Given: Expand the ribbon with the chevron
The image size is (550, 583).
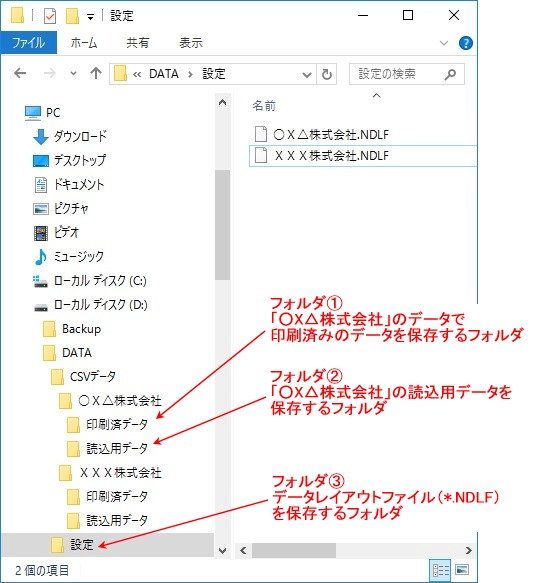Looking at the screenshot, I should pos(444,43).
